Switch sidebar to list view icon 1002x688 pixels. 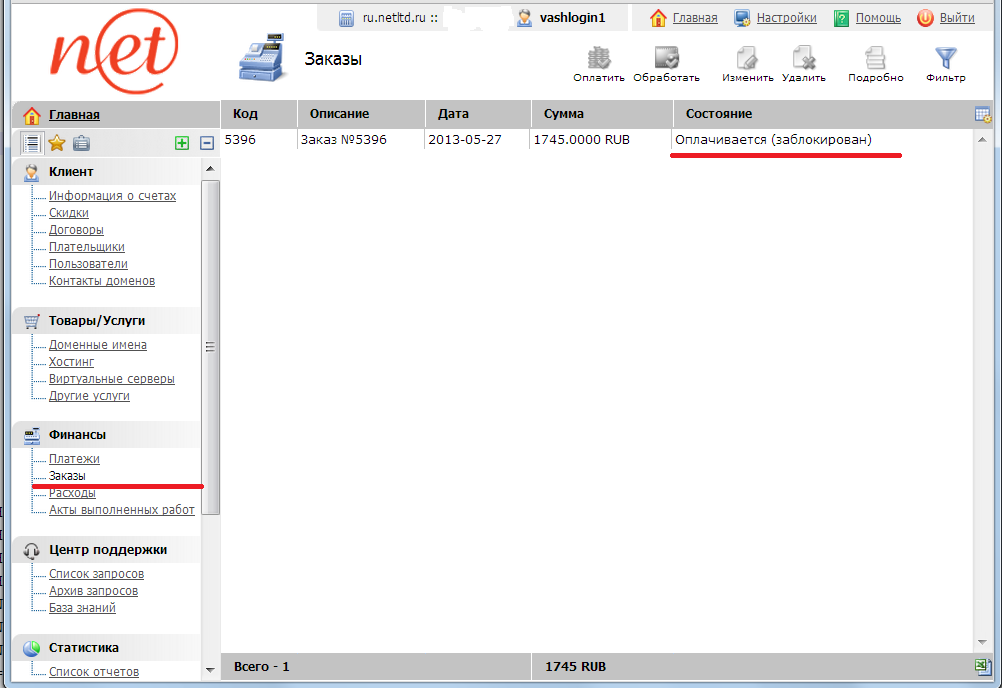coord(32,143)
